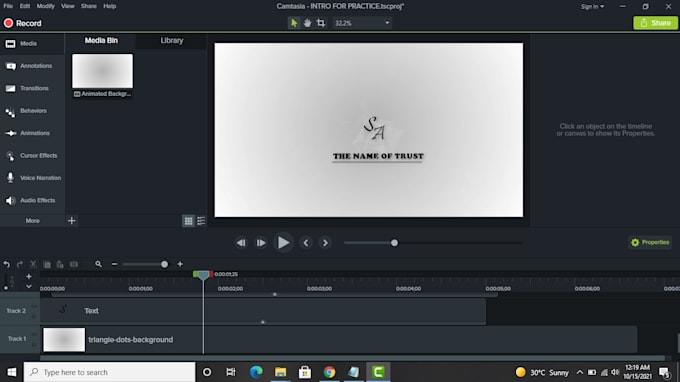Switch to the Media Bin tab
680x382 pixels.
(x=101, y=40)
